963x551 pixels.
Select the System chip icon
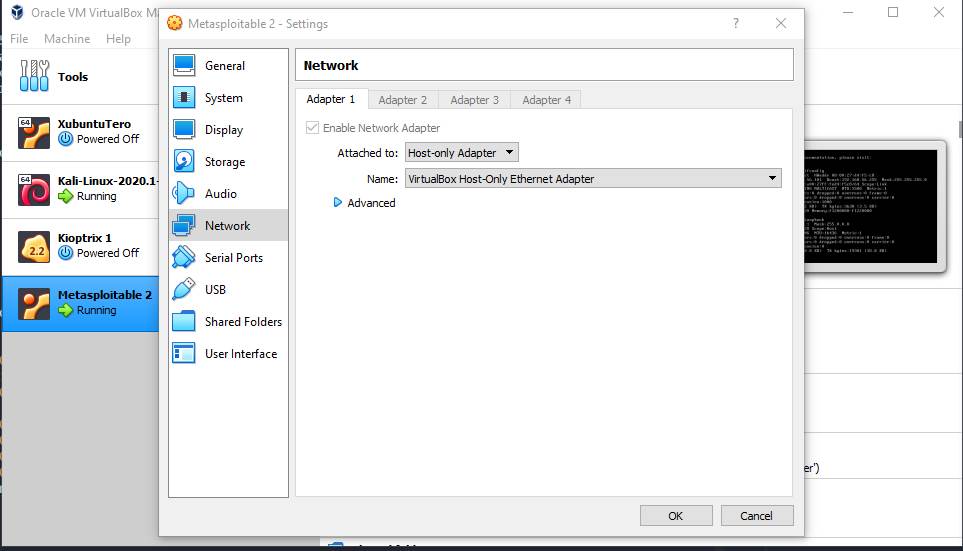click(x=185, y=98)
